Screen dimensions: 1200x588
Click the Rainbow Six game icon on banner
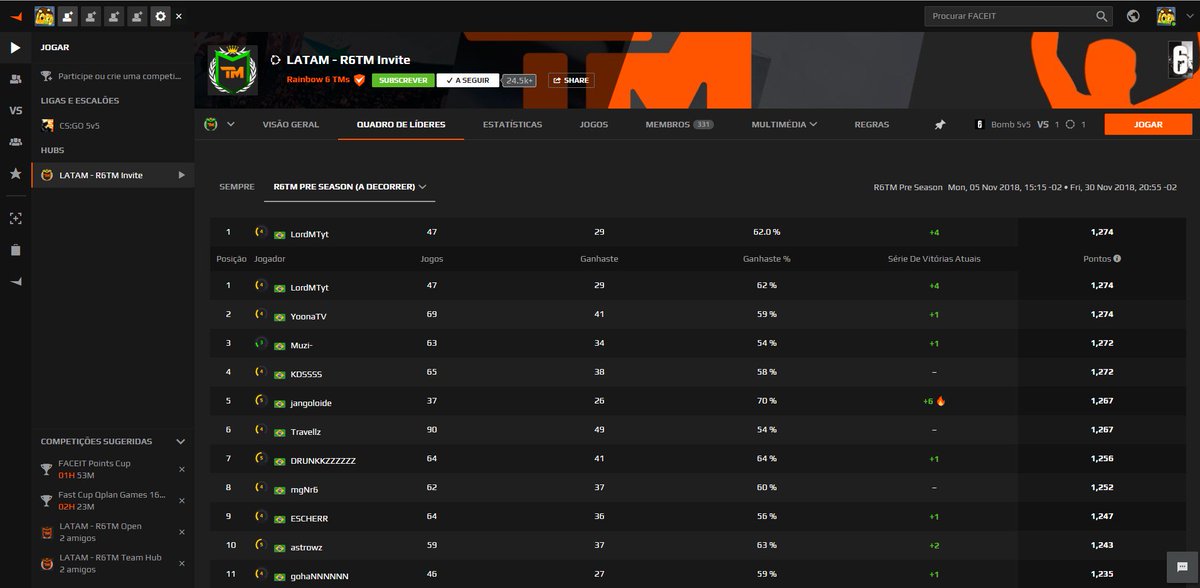pyautogui.click(x=1181, y=61)
